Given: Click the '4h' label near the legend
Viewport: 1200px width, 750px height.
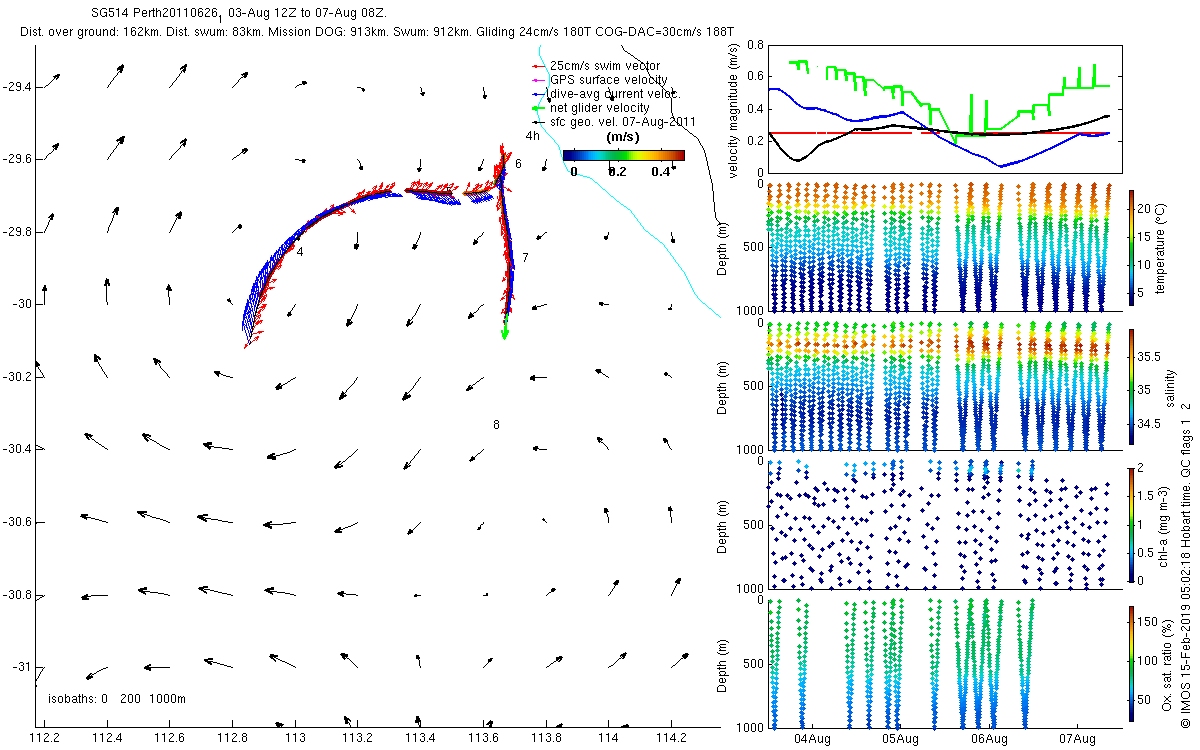Looking at the screenshot, I should 532,135.
